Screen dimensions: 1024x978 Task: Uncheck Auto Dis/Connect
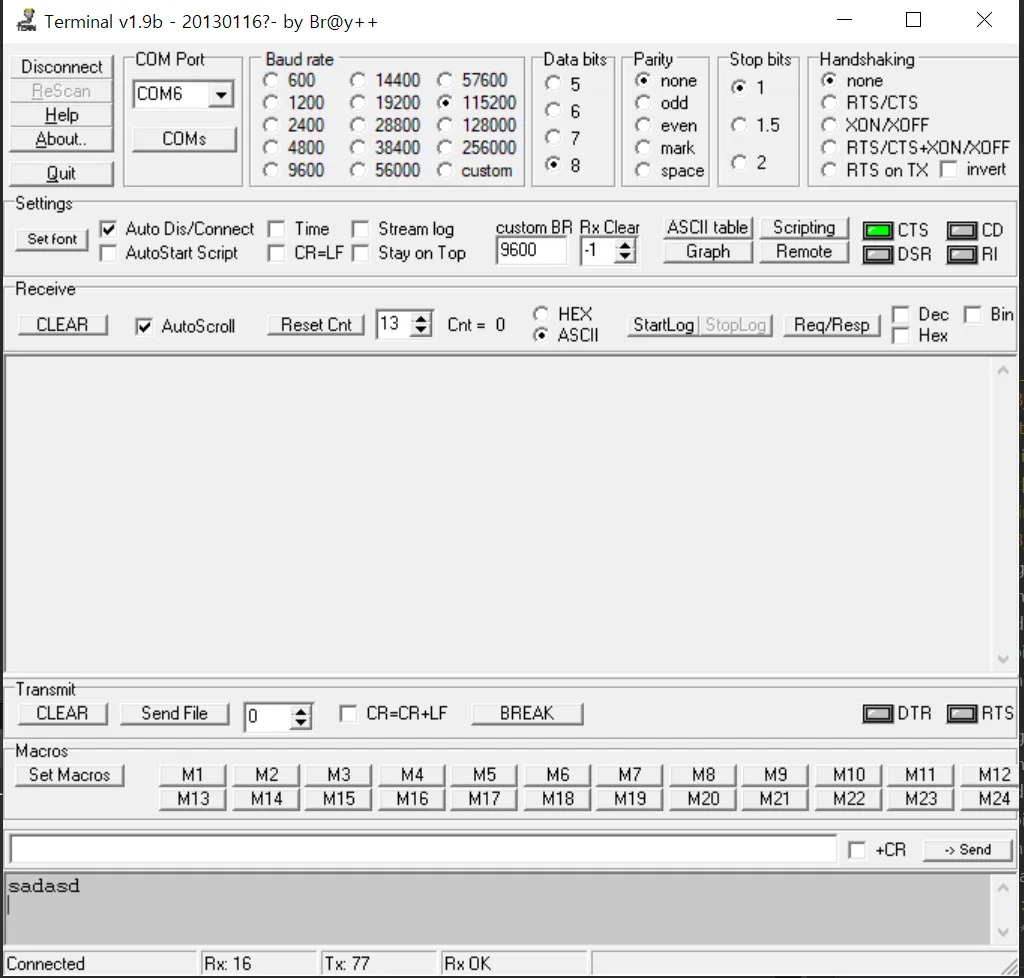[108, 229]
